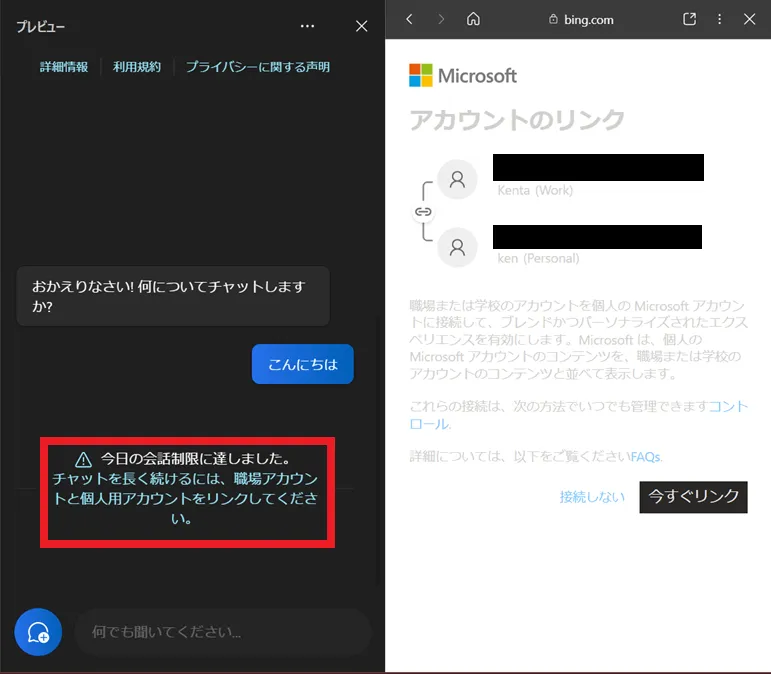Click 接続しない to decline linking
Viewport: 771px width, 674px height.
point(592,497)
